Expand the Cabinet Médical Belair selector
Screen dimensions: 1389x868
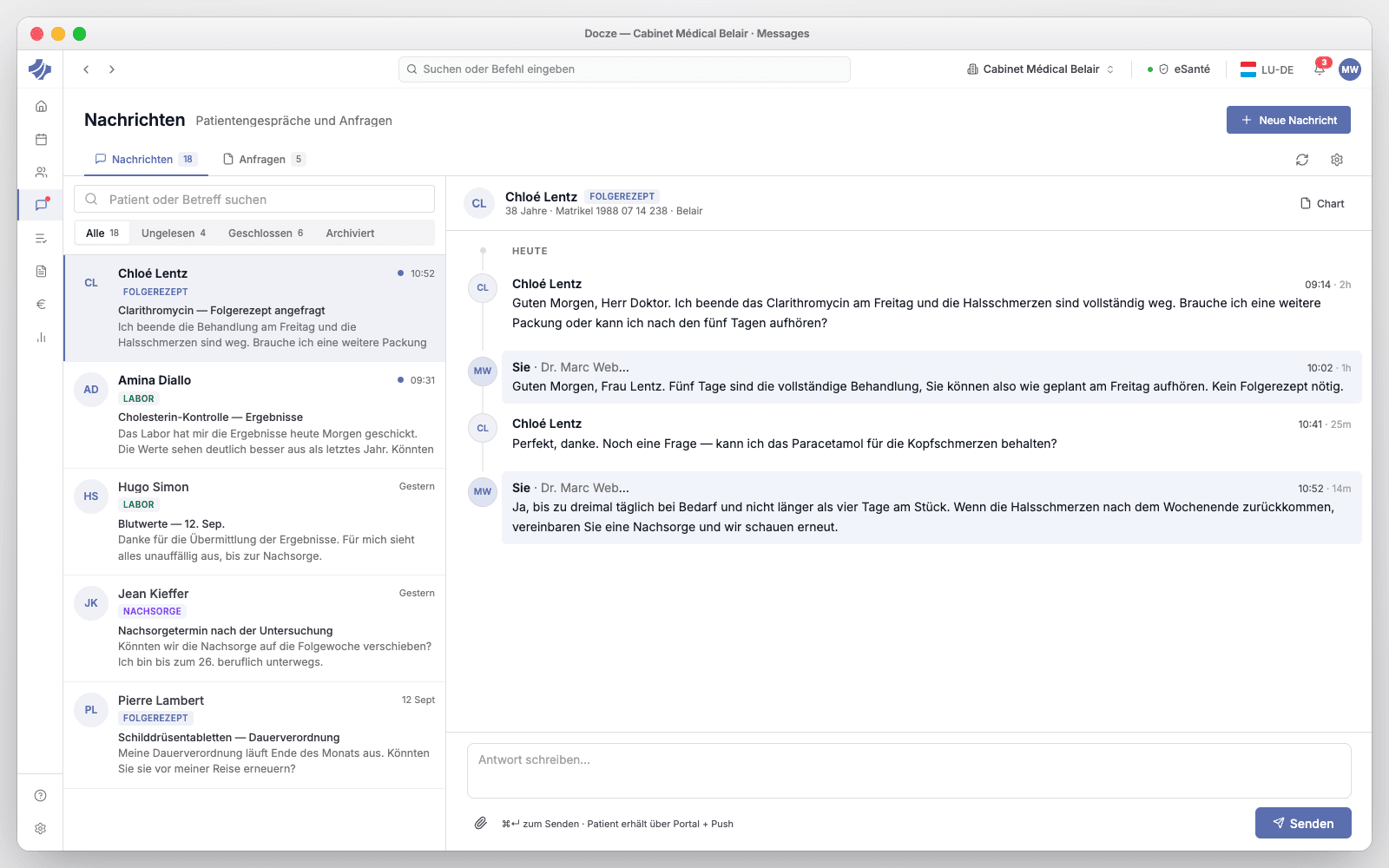1040,69
